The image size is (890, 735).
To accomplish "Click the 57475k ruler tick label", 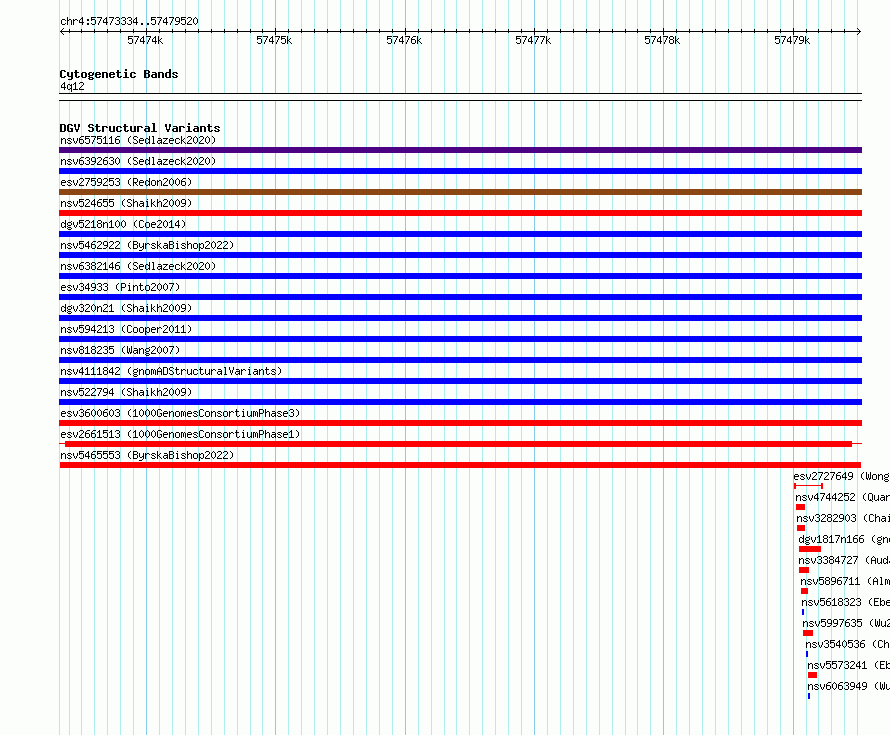I will pyautogui.click(x=274, y=40).
